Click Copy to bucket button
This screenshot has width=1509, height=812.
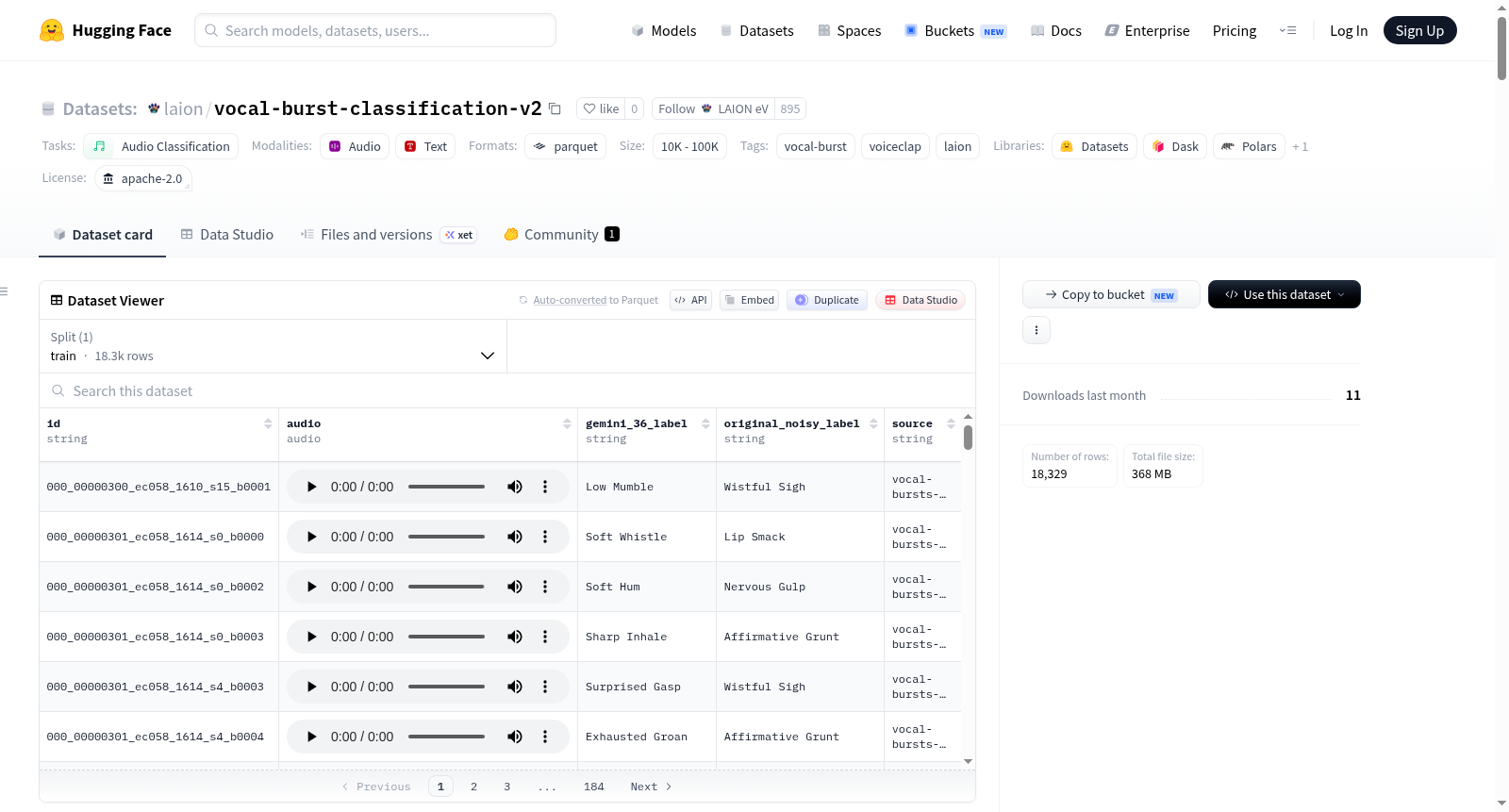coord(1111,294)
